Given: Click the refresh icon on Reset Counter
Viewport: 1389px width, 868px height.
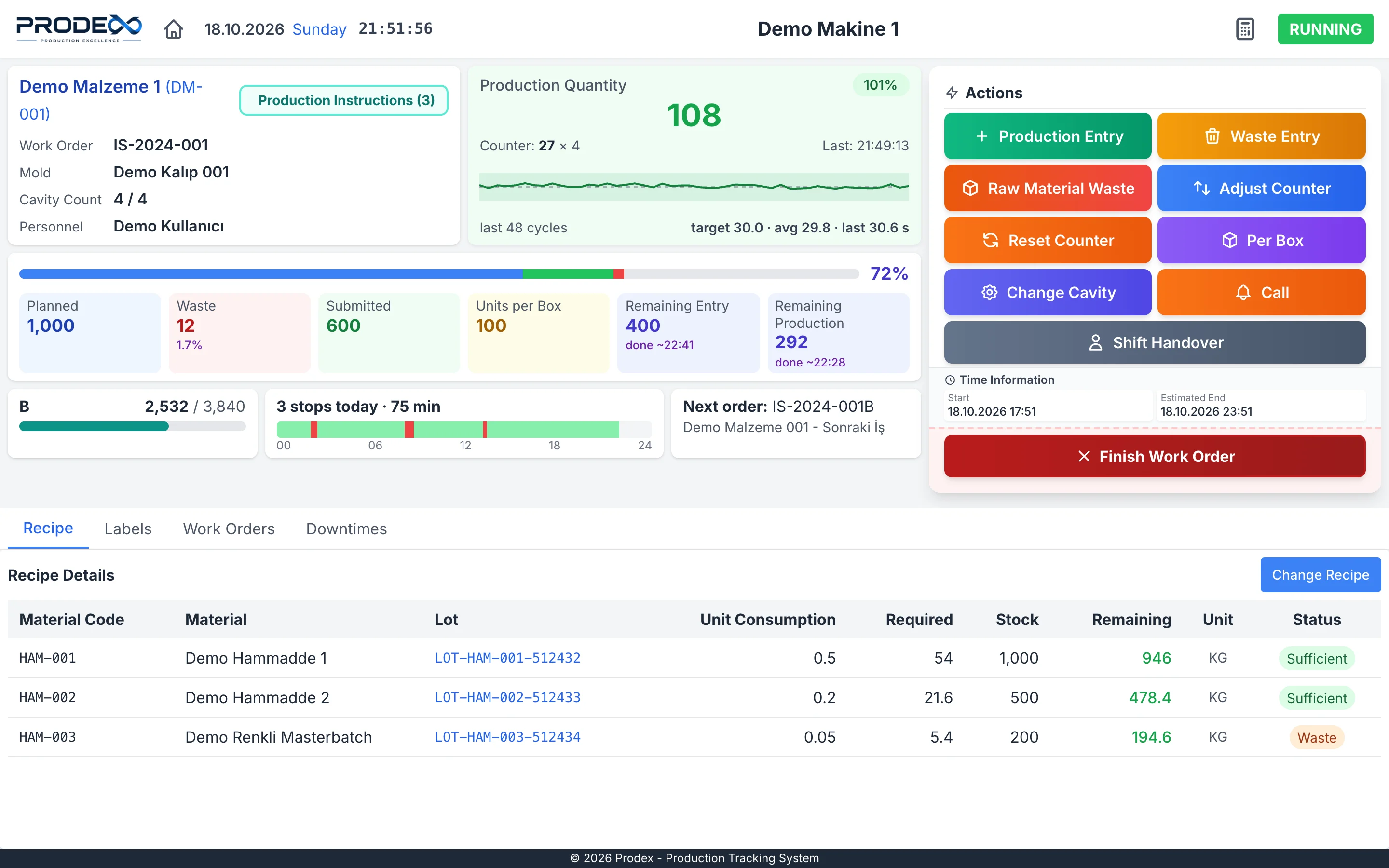Looking at the screenshot, I should 991,240.
